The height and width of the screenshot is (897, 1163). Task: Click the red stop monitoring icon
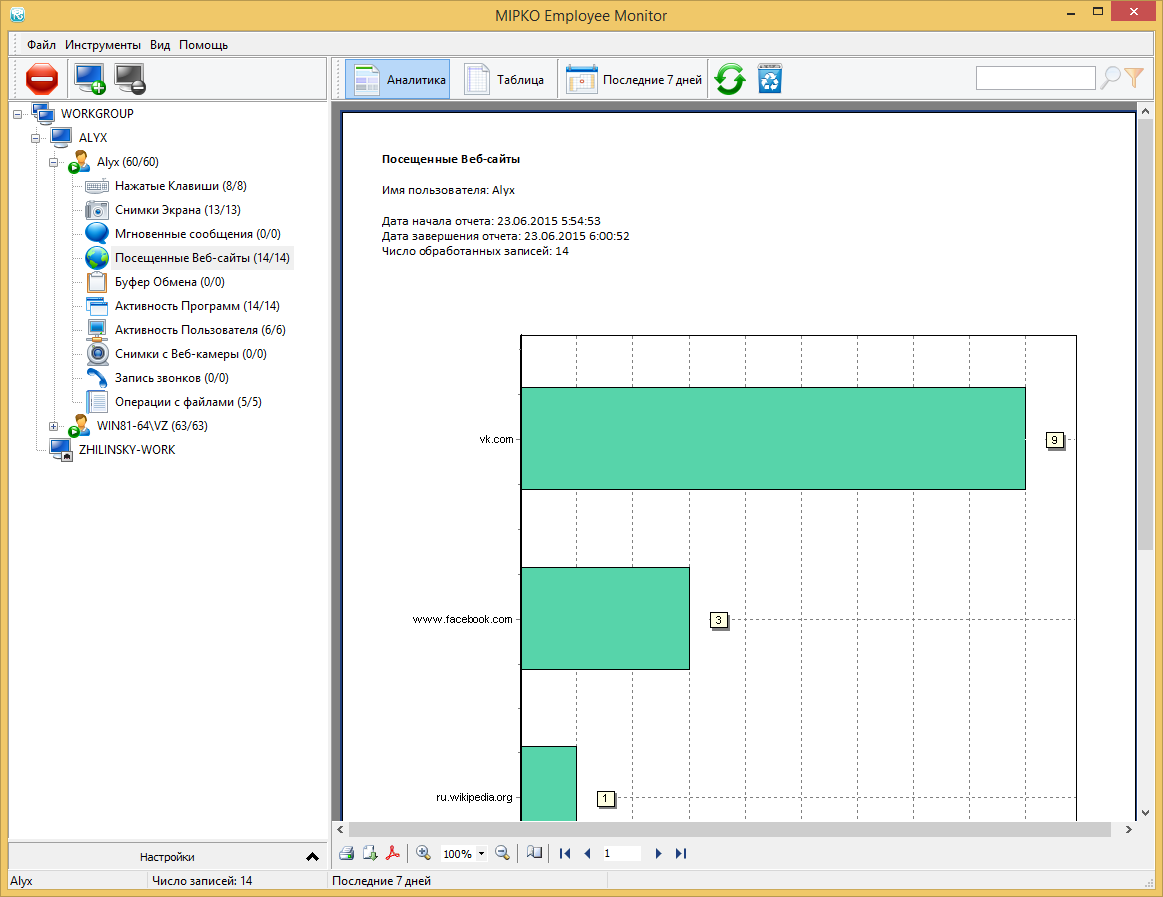click(x=42, y=78)
